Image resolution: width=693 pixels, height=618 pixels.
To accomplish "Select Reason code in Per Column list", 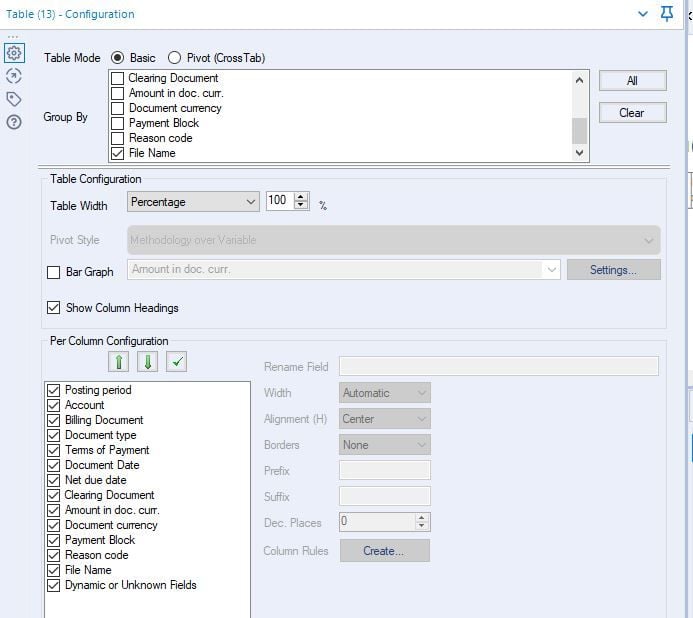I will (97, 555).
